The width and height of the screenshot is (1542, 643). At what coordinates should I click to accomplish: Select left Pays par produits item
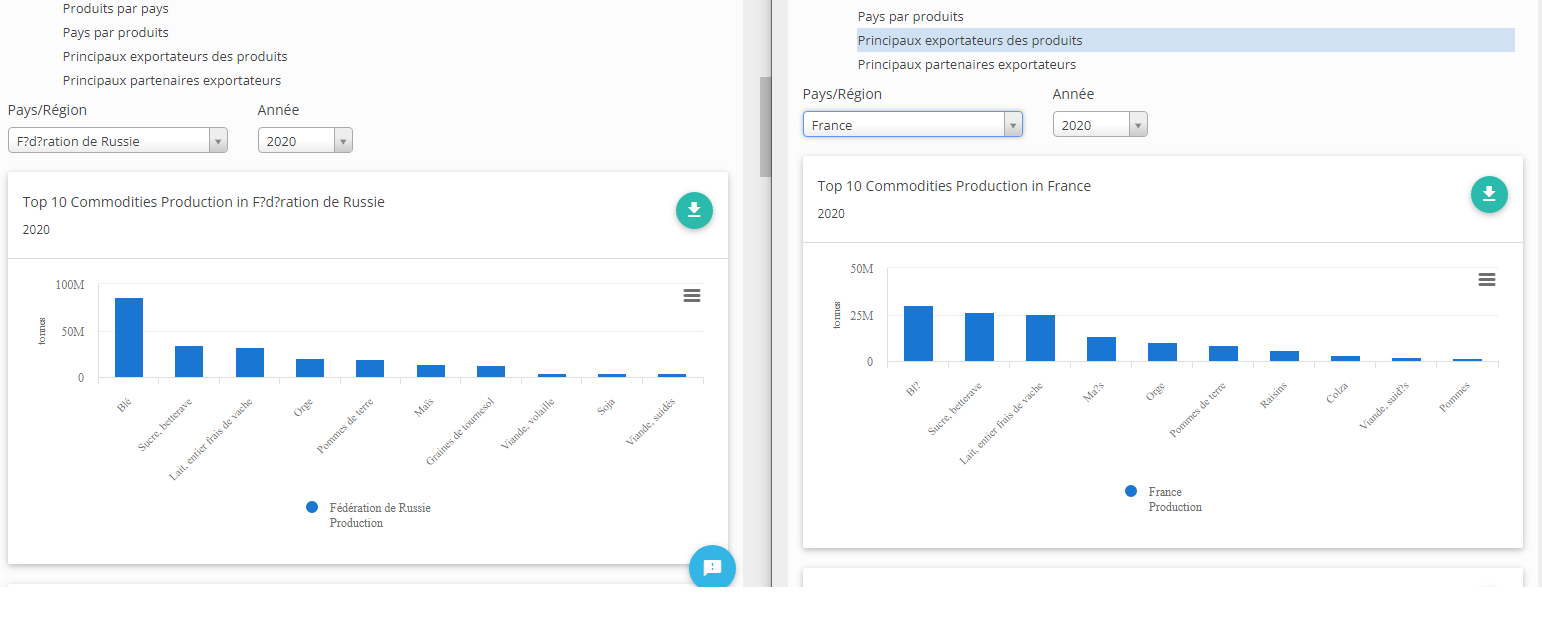(116, 32)
